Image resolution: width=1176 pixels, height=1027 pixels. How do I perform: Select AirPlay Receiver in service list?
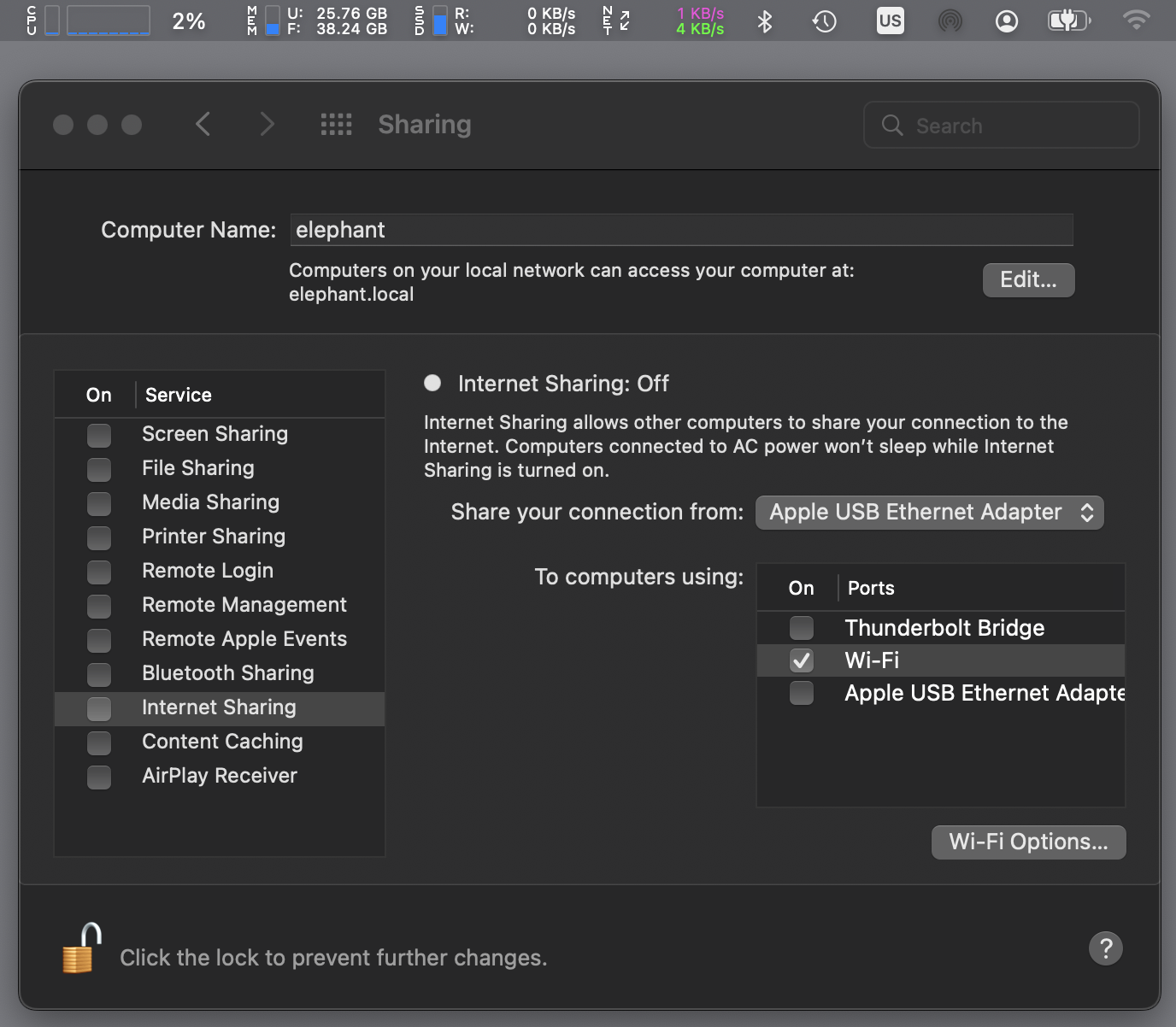[x=220, y=776]
